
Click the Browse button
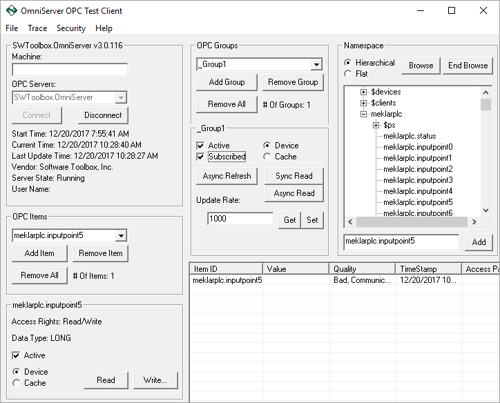(421, 66)
